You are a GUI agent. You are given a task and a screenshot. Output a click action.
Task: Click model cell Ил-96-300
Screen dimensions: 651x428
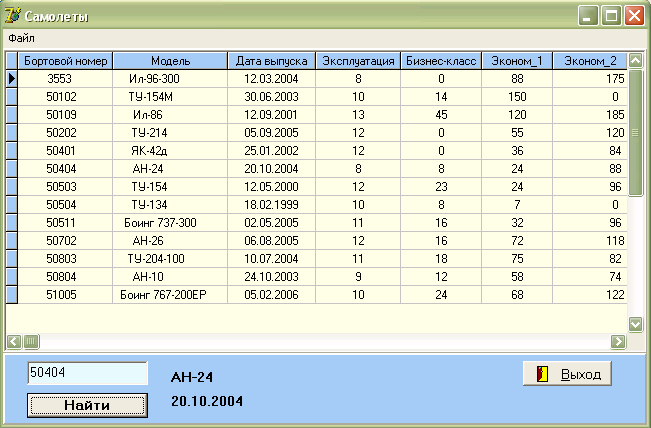click(x=170, y=78)
